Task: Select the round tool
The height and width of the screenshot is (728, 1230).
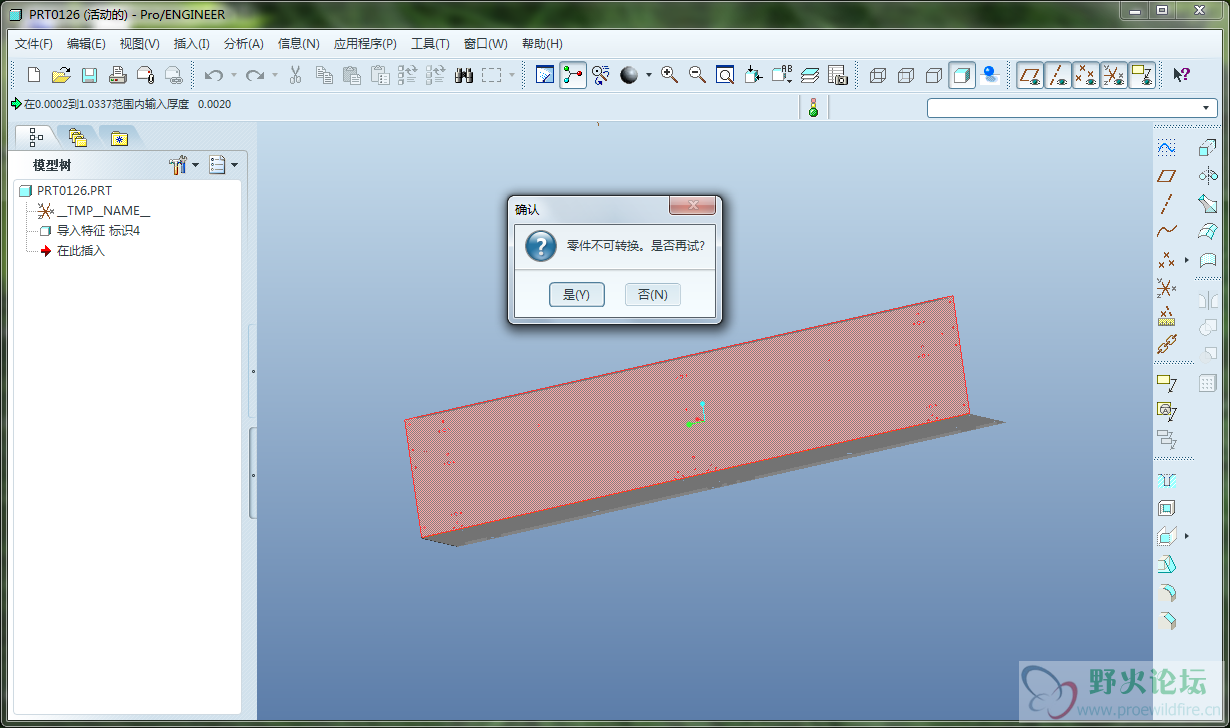Action: 1166,592
